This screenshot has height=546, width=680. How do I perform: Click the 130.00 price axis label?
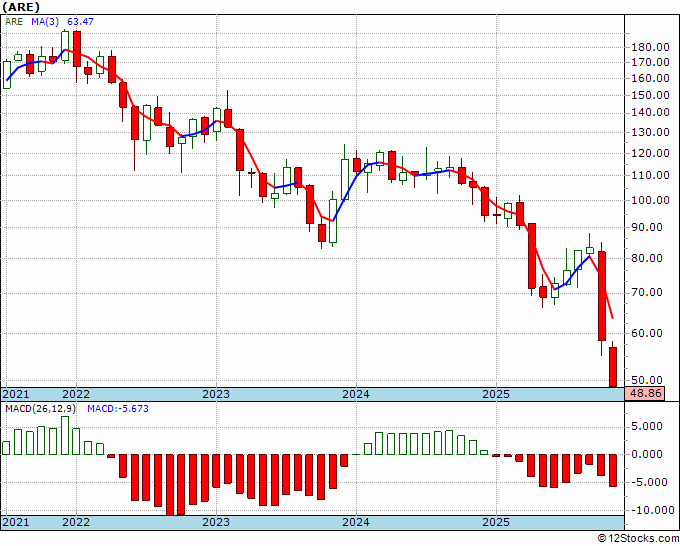pos(651,132)
